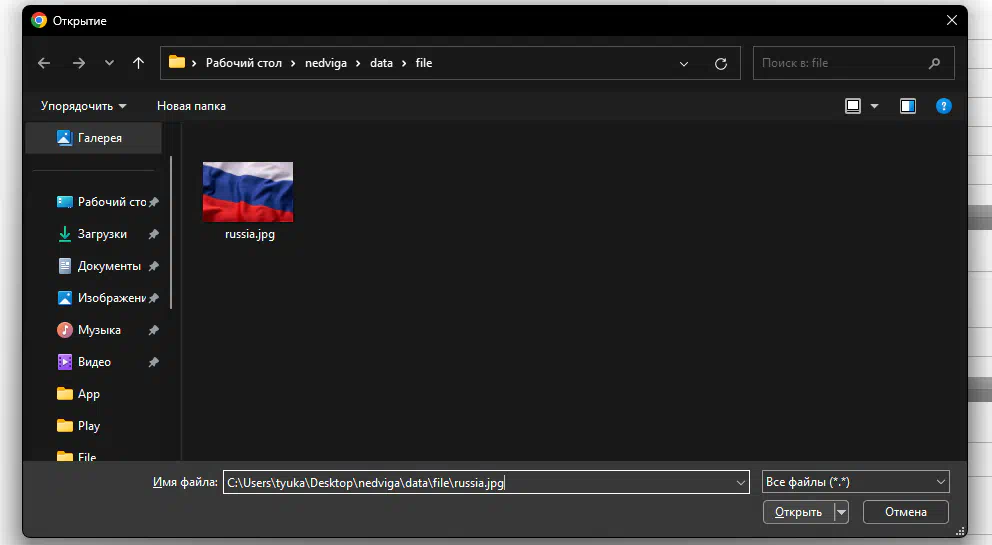This screenshot has height=545, width=992.
Task: Open Музыка in sidebar
Action: click(89, 330)
